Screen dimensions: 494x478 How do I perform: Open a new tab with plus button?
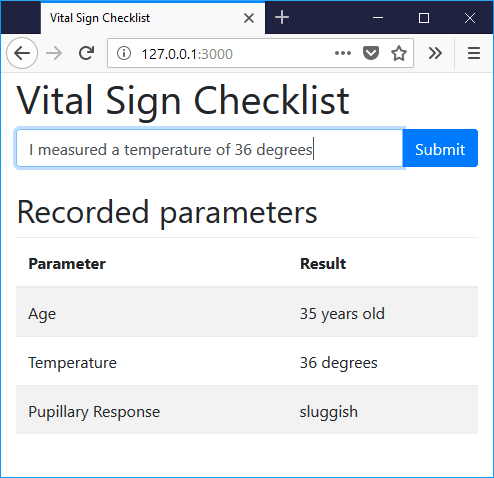282,17
